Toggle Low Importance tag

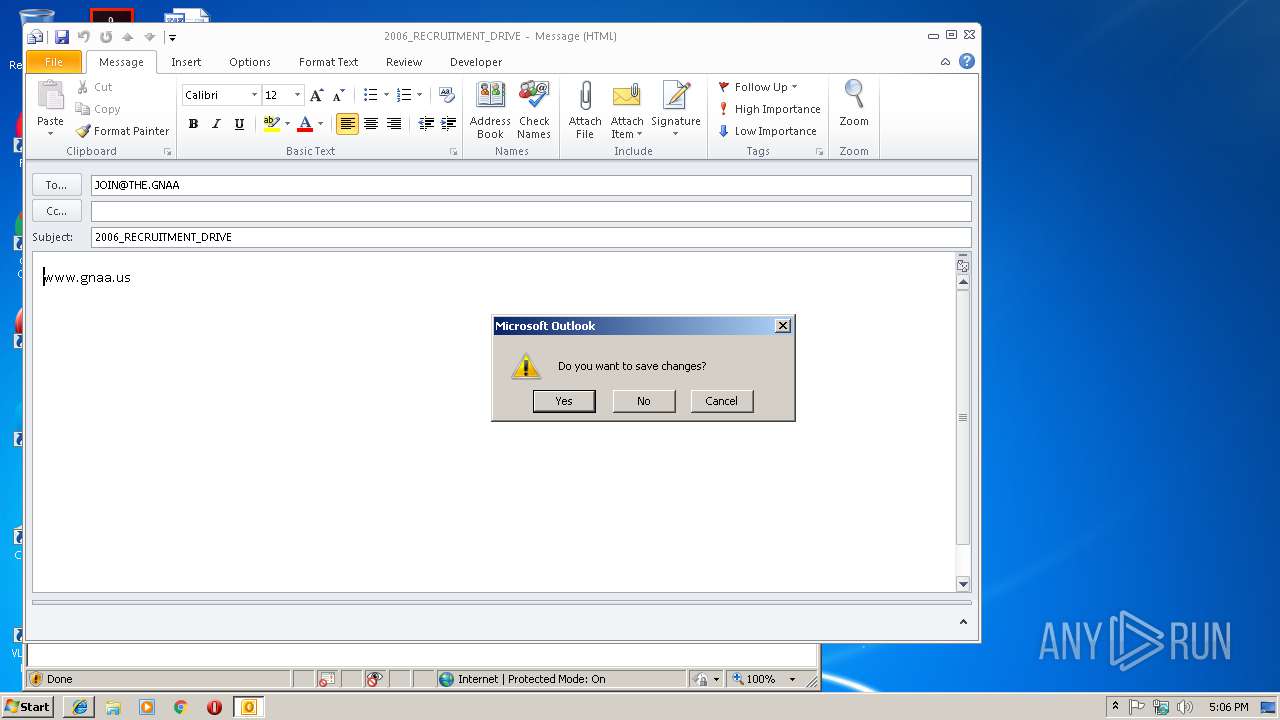point(767,131)
